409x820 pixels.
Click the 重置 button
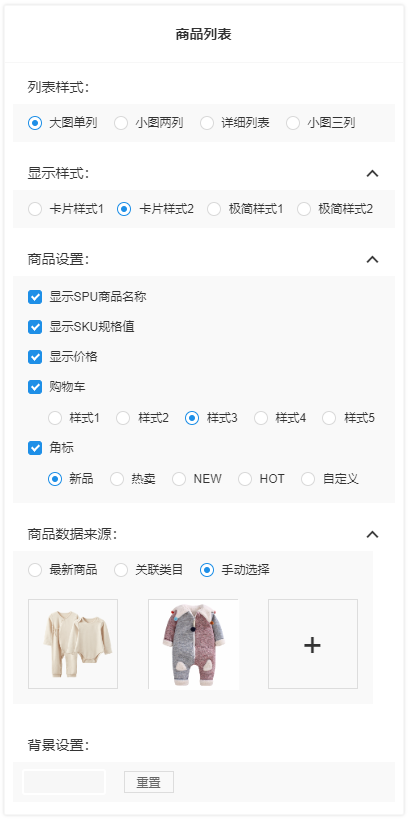[x=149, y=782]
